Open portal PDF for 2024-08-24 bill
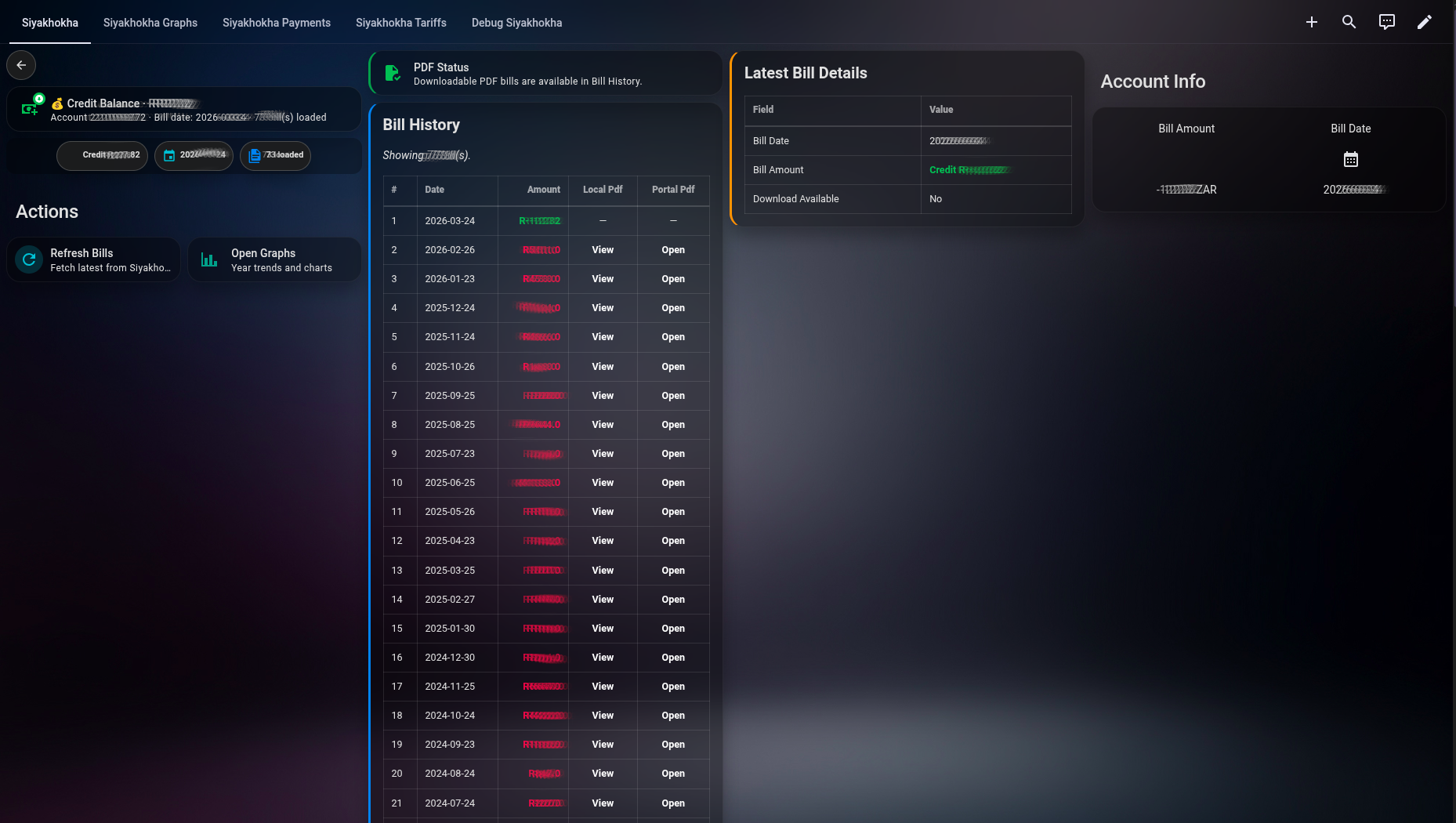Viewport: 1456px width, 823px height. 673,774
